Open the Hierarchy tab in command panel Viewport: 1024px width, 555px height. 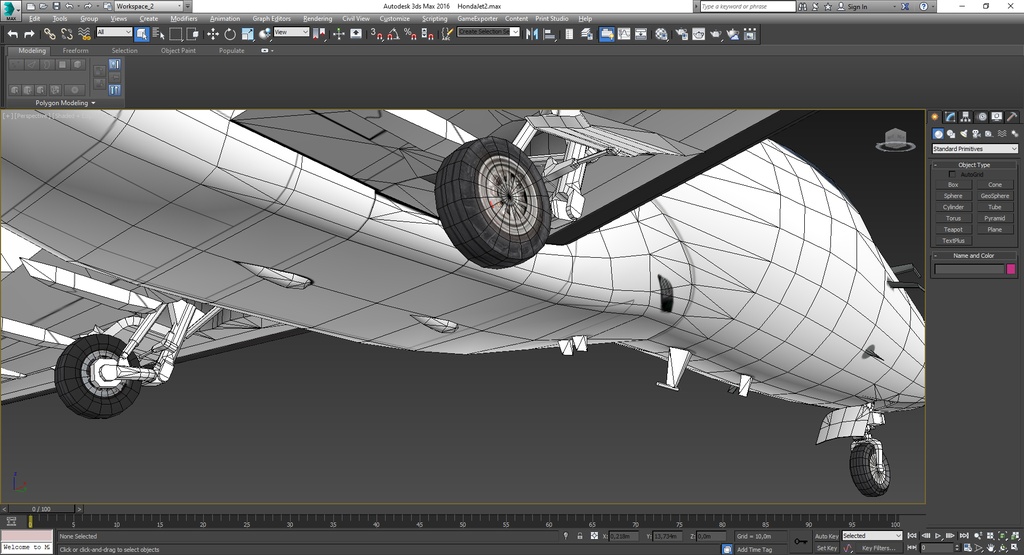pos(965,117)
